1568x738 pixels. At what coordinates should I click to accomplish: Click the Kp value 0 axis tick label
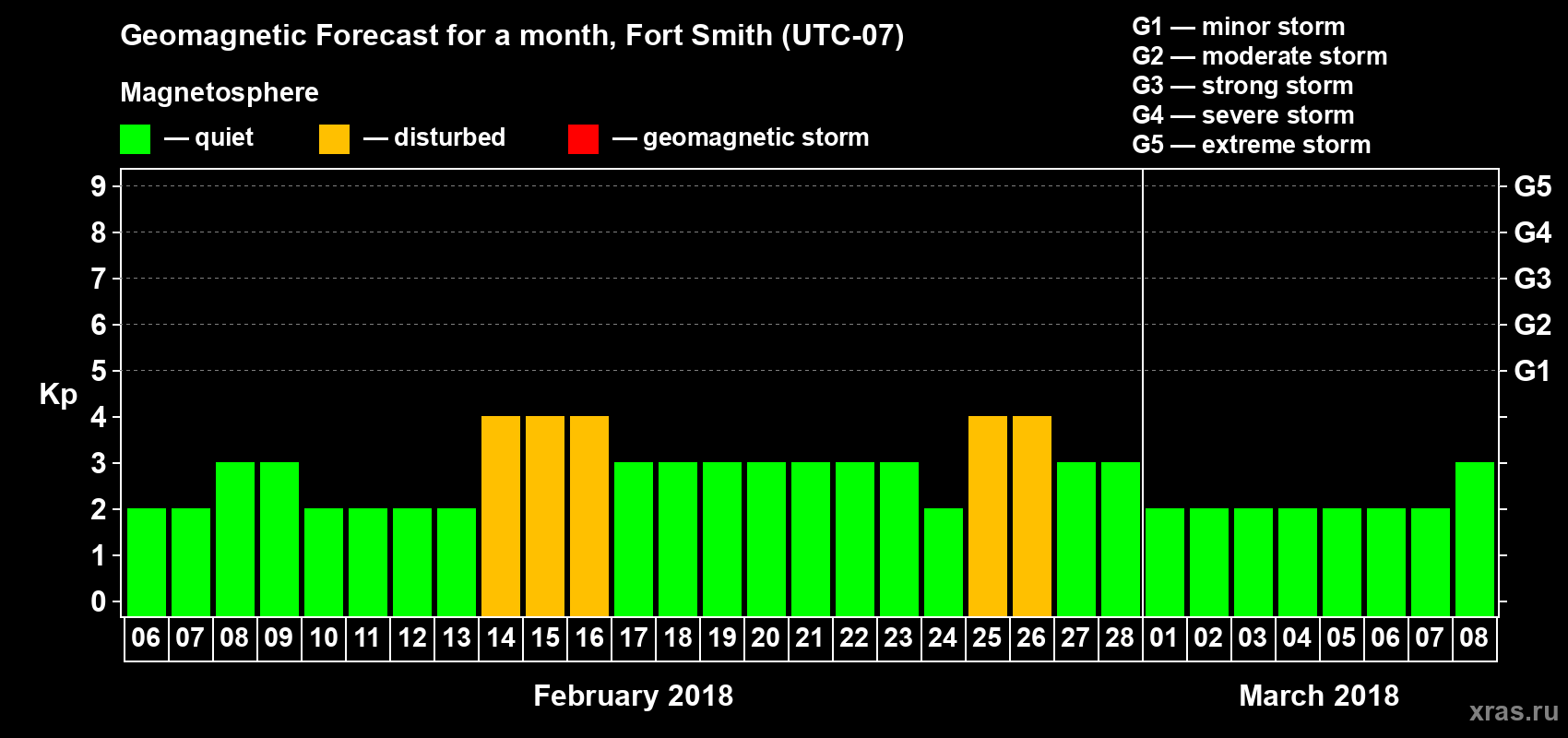pos(99,601)
